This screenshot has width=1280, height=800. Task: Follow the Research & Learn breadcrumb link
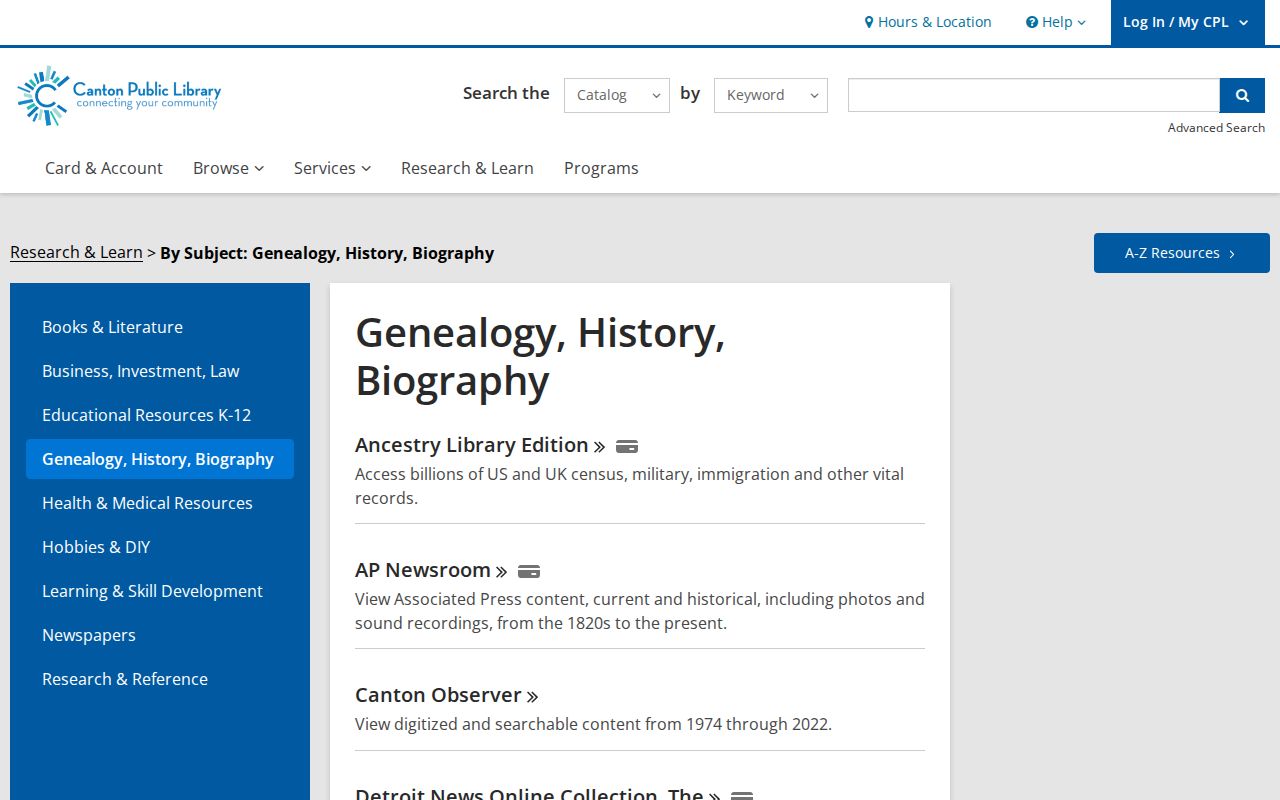76,252
